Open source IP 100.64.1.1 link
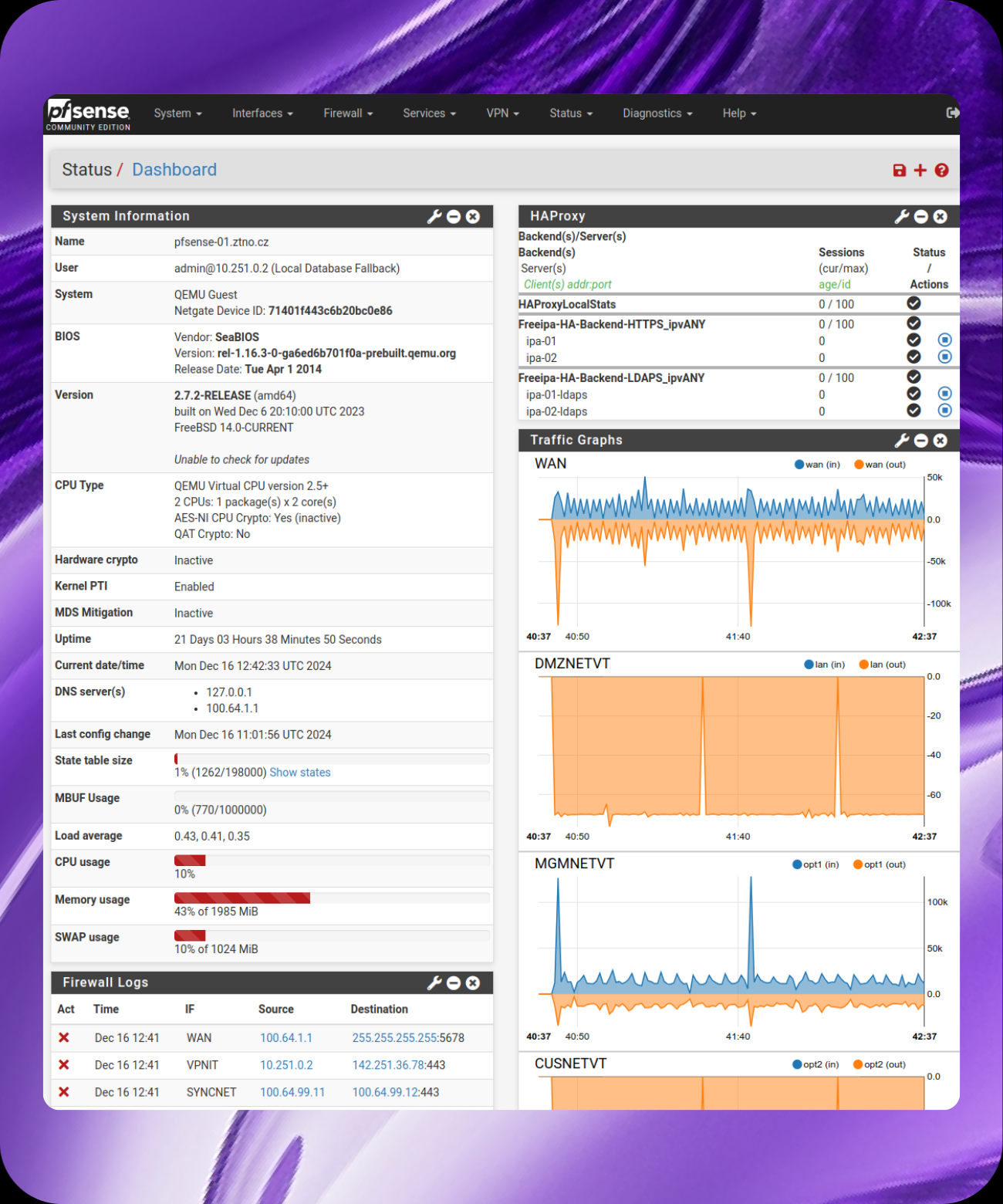 (x=286, y=1038)
